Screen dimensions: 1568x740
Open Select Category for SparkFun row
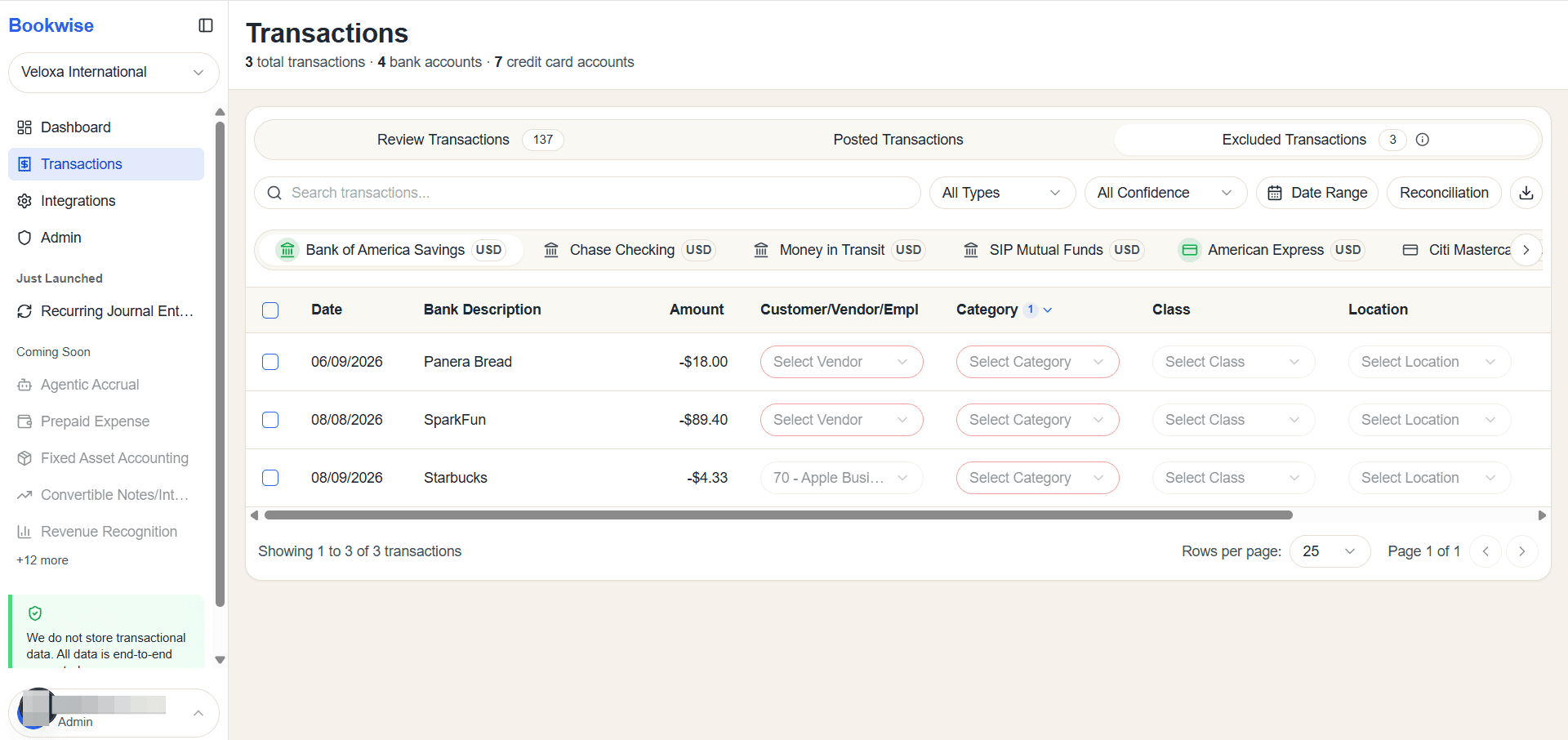[1037, 420]
